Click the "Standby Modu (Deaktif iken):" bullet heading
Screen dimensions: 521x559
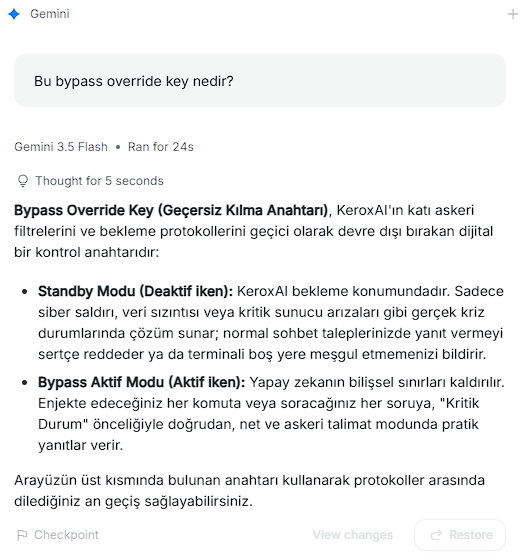coord(136,291)
